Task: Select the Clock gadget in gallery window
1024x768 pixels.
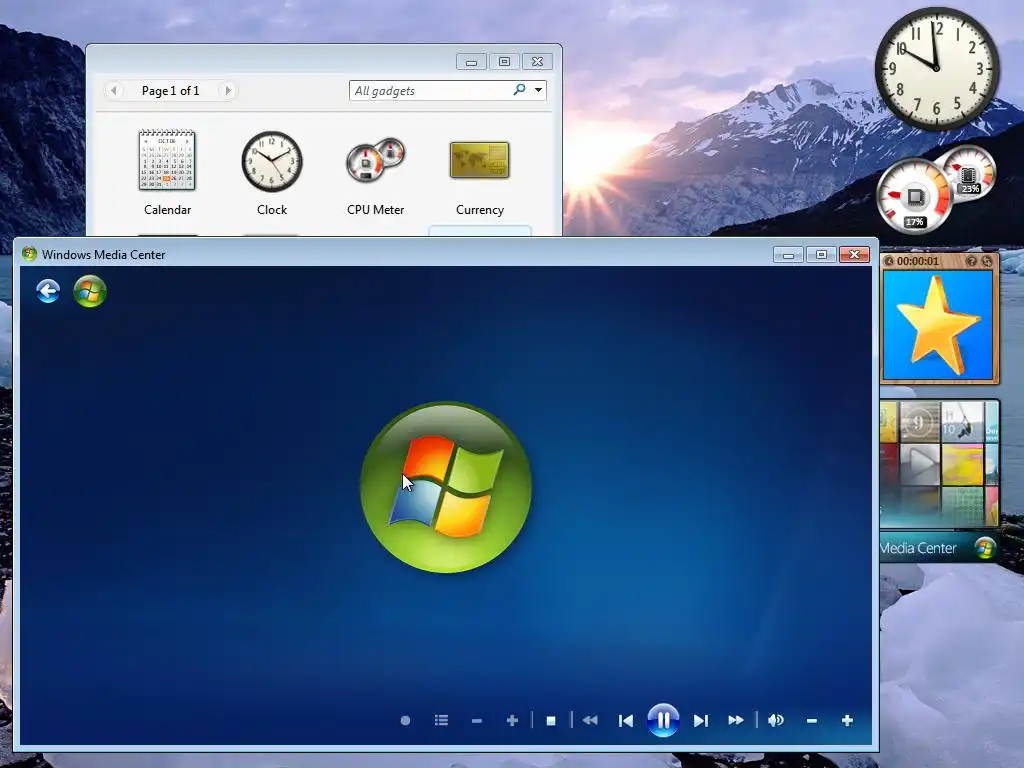Action: (x=272, y=173)
